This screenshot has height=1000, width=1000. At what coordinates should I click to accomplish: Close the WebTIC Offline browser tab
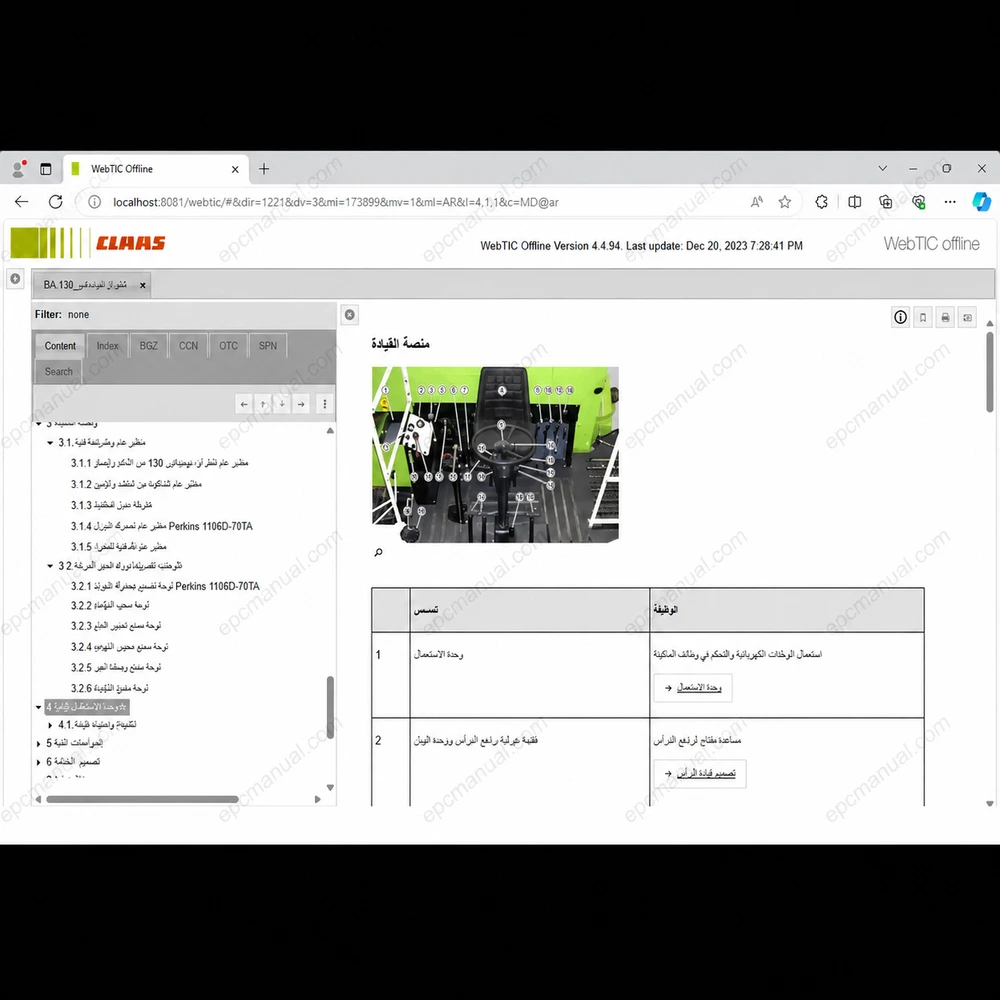235,169
